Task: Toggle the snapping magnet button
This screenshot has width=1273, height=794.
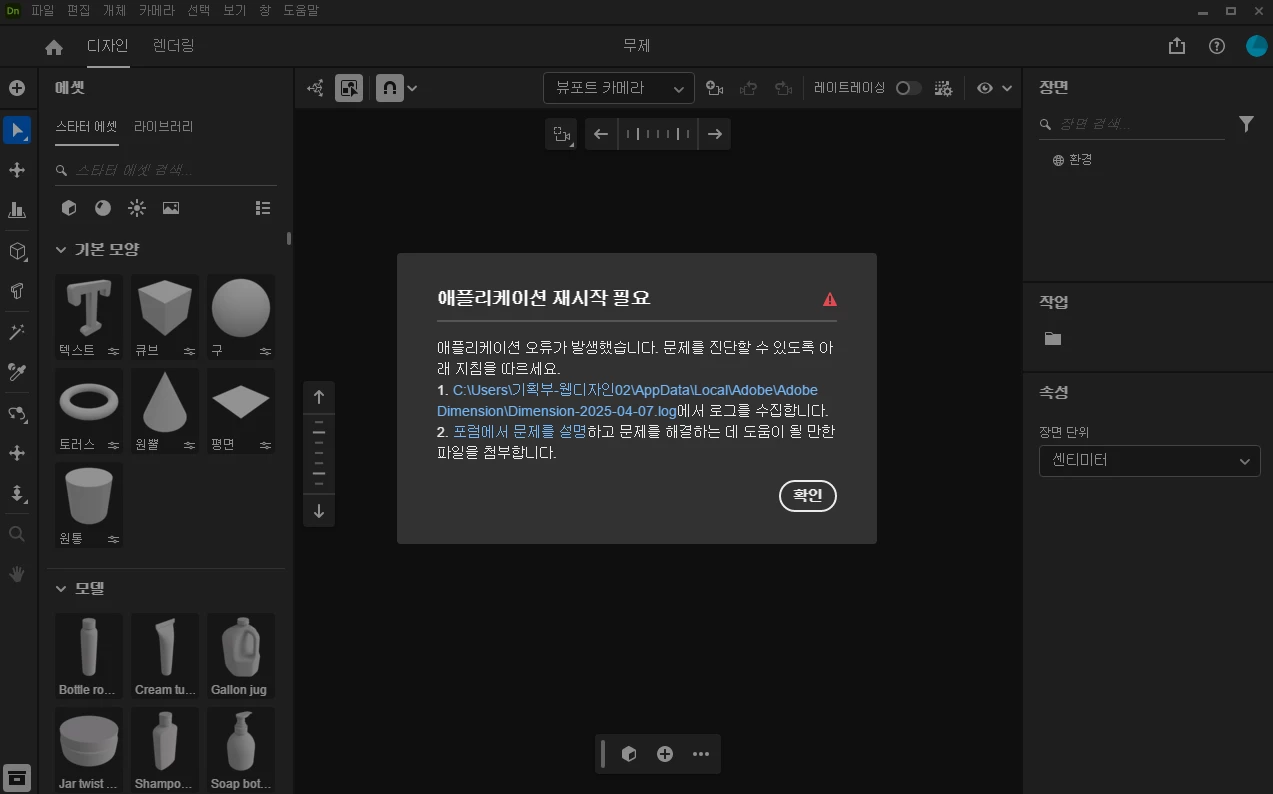Action: (390, 88)
